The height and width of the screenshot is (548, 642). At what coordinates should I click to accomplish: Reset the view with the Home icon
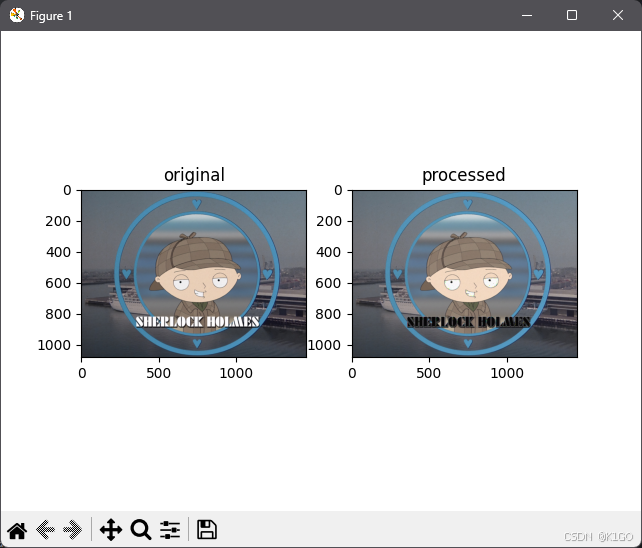pyautogui.click(x=17, y=530)
